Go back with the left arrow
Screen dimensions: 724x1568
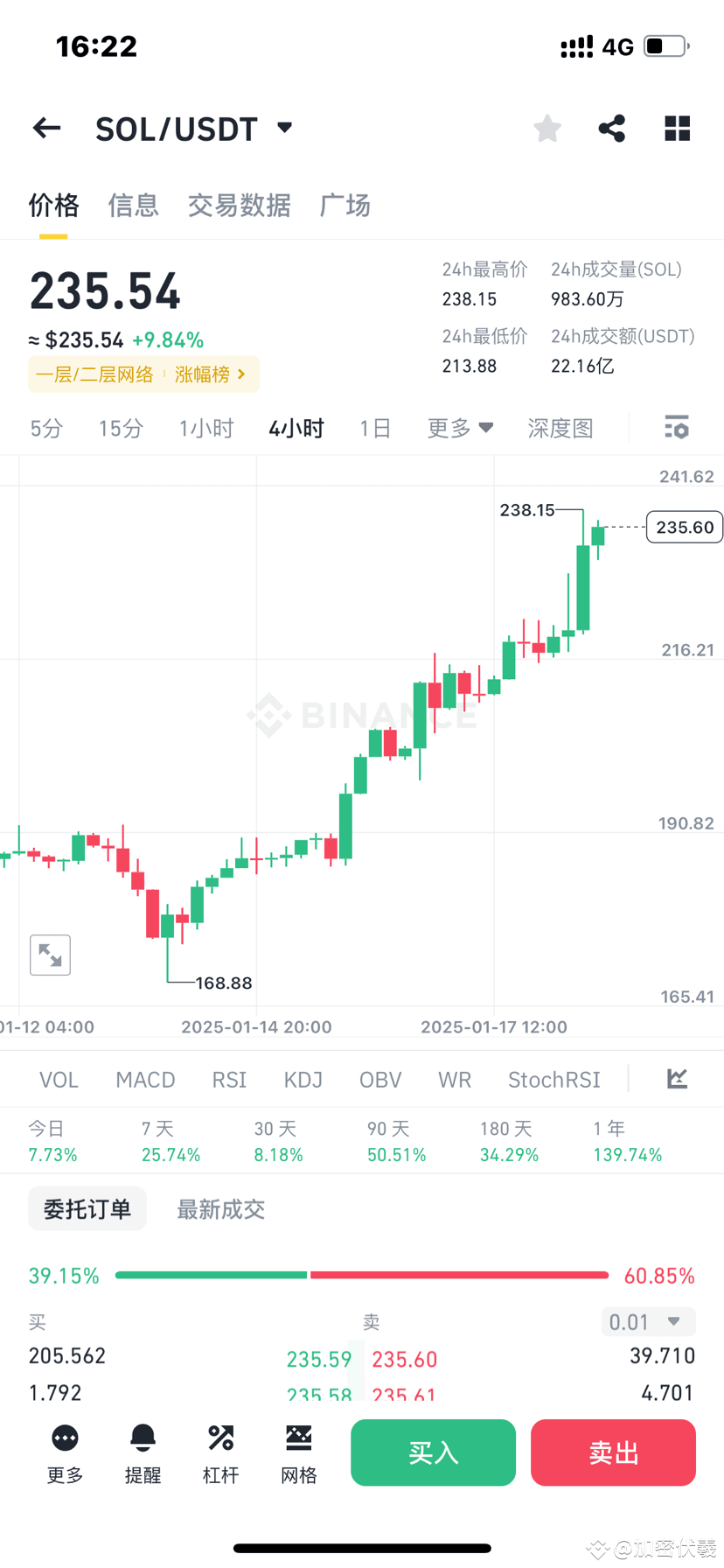tap(45, 128)
